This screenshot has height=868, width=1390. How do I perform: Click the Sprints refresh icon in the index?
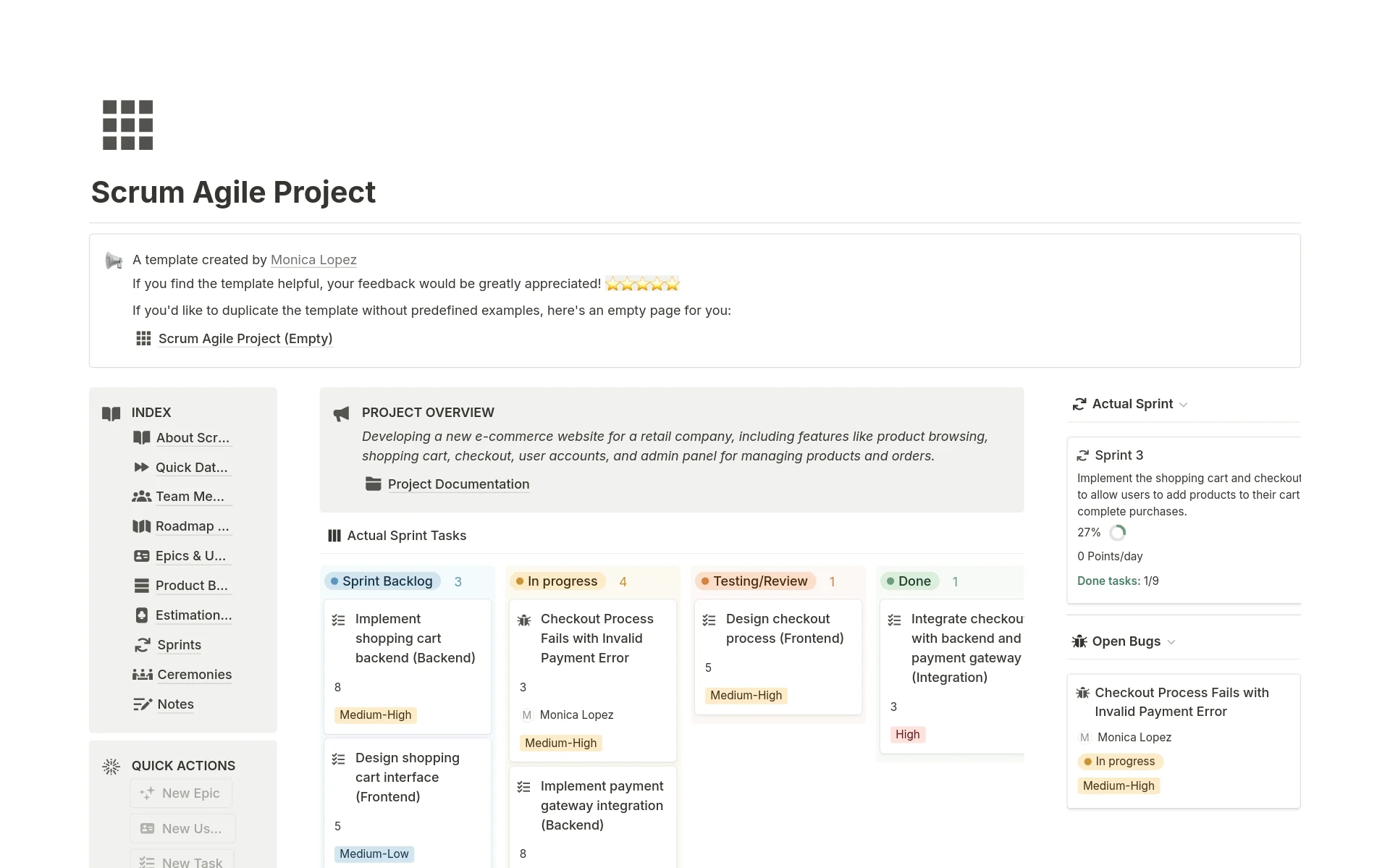tap(142, 644)
